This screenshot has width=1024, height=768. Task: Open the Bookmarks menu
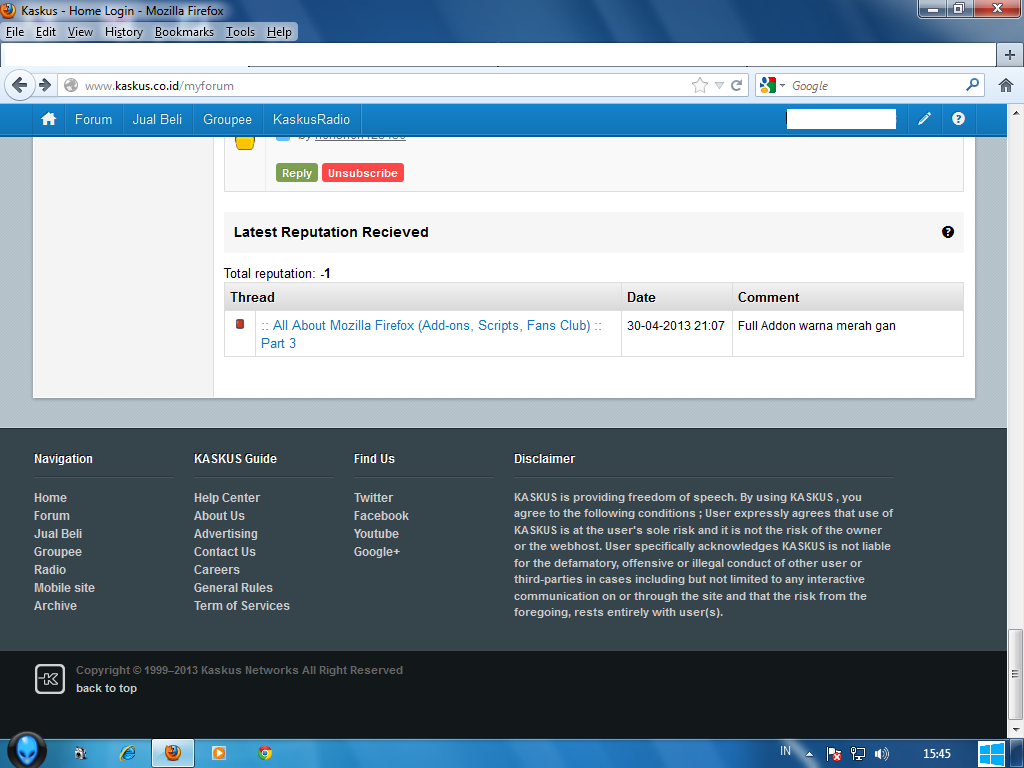coord(184,32)
